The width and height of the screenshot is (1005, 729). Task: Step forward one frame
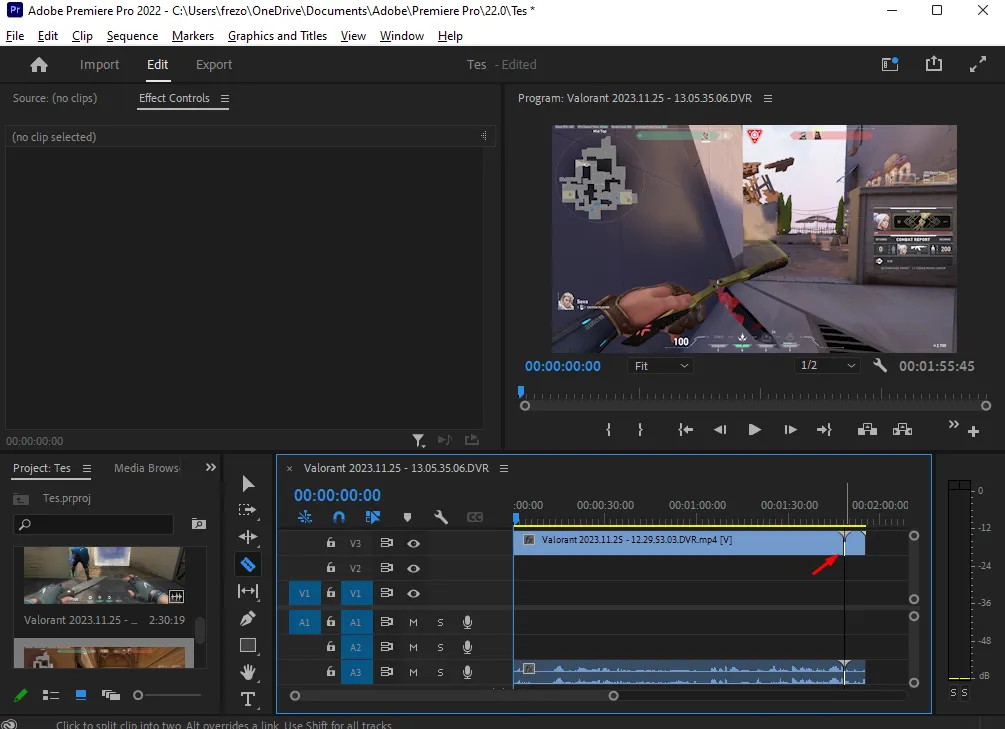pos(790,430)
